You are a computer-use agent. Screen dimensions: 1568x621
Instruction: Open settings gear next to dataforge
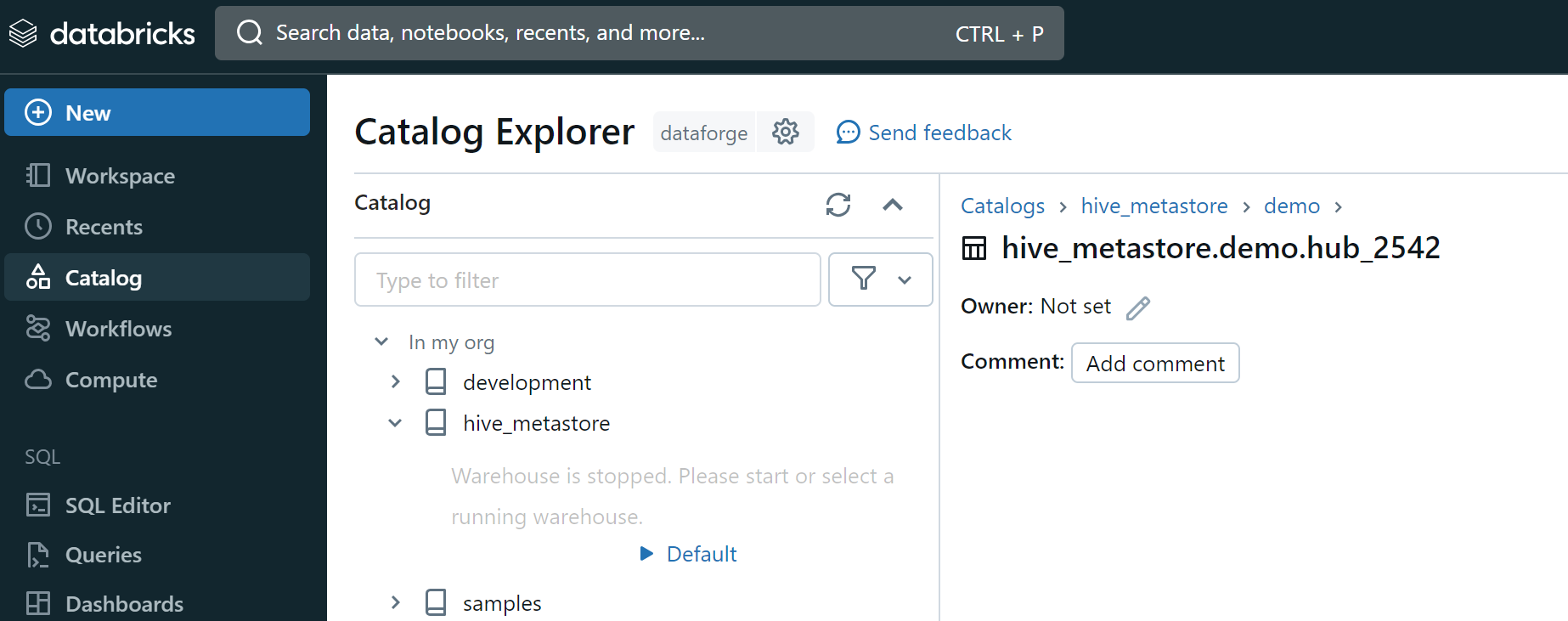pyautogui.click(x=786, y=132)
